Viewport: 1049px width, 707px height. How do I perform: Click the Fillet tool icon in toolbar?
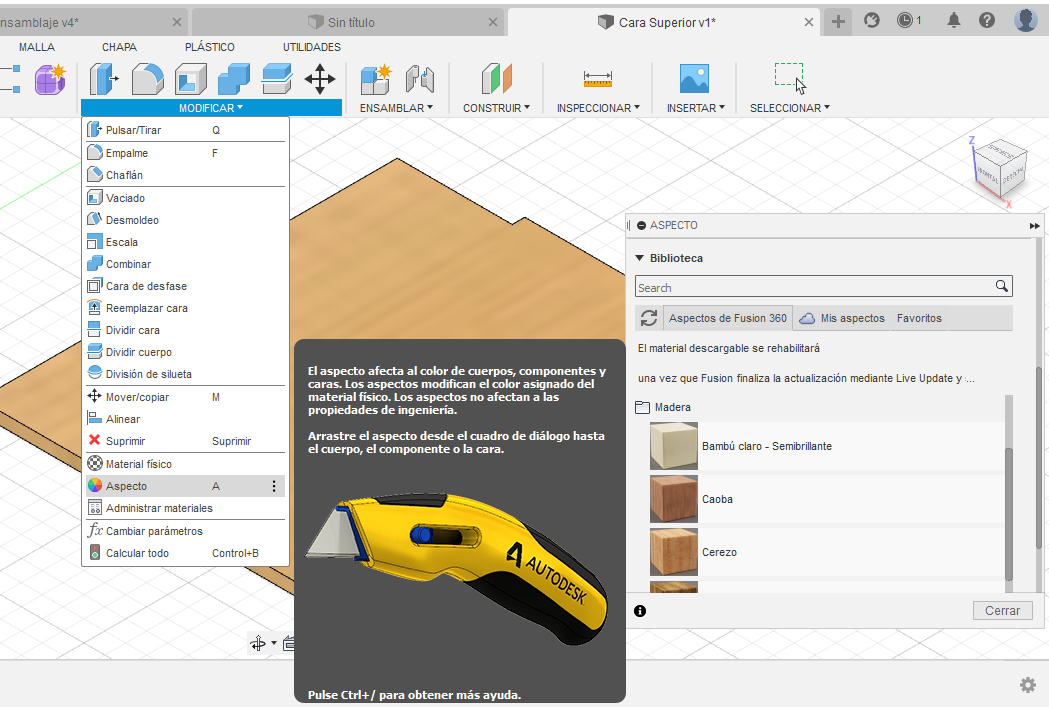click(147, 79)
